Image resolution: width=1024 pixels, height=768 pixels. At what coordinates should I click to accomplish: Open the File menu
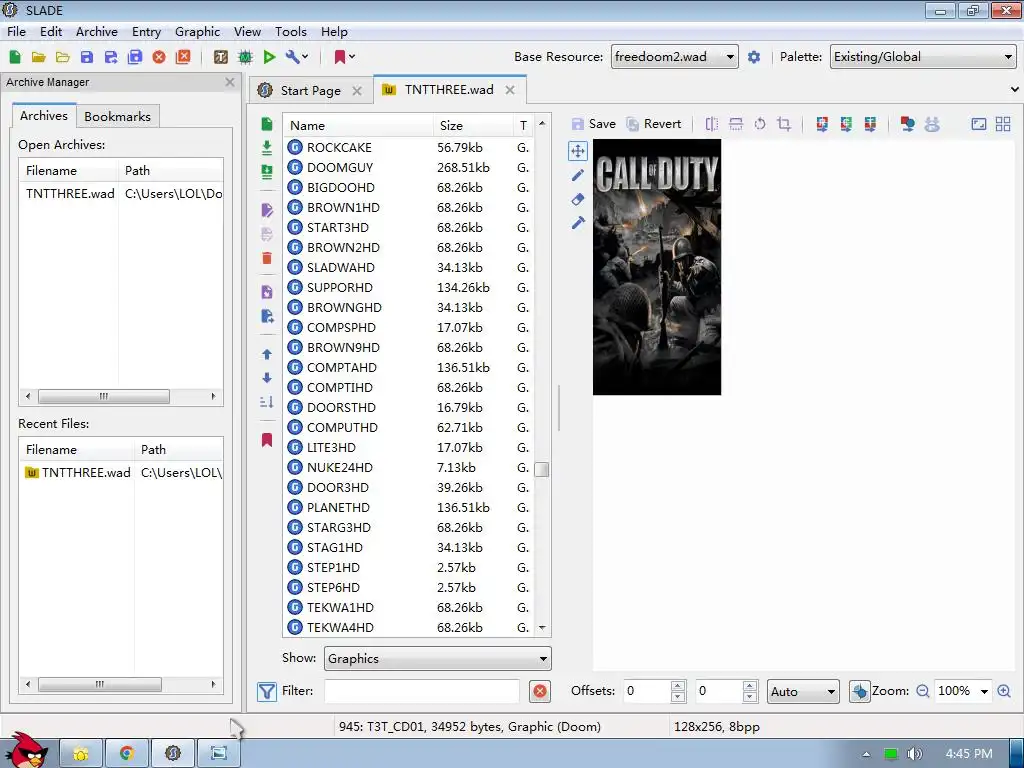click(x=16, y=31)
